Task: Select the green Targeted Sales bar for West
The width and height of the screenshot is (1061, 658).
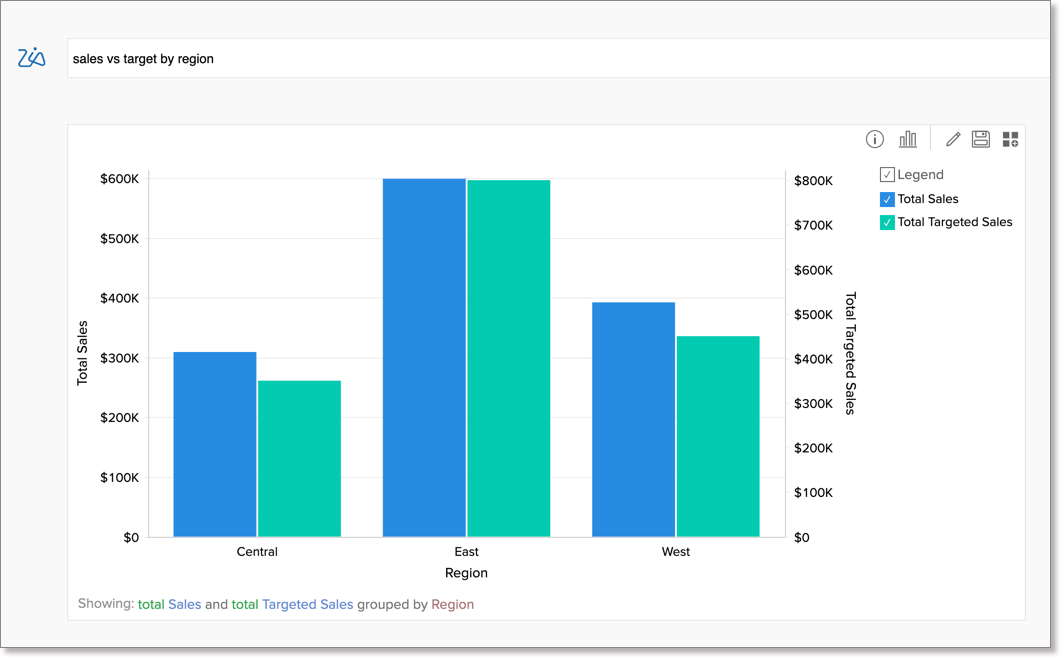Action: (718, 436)
